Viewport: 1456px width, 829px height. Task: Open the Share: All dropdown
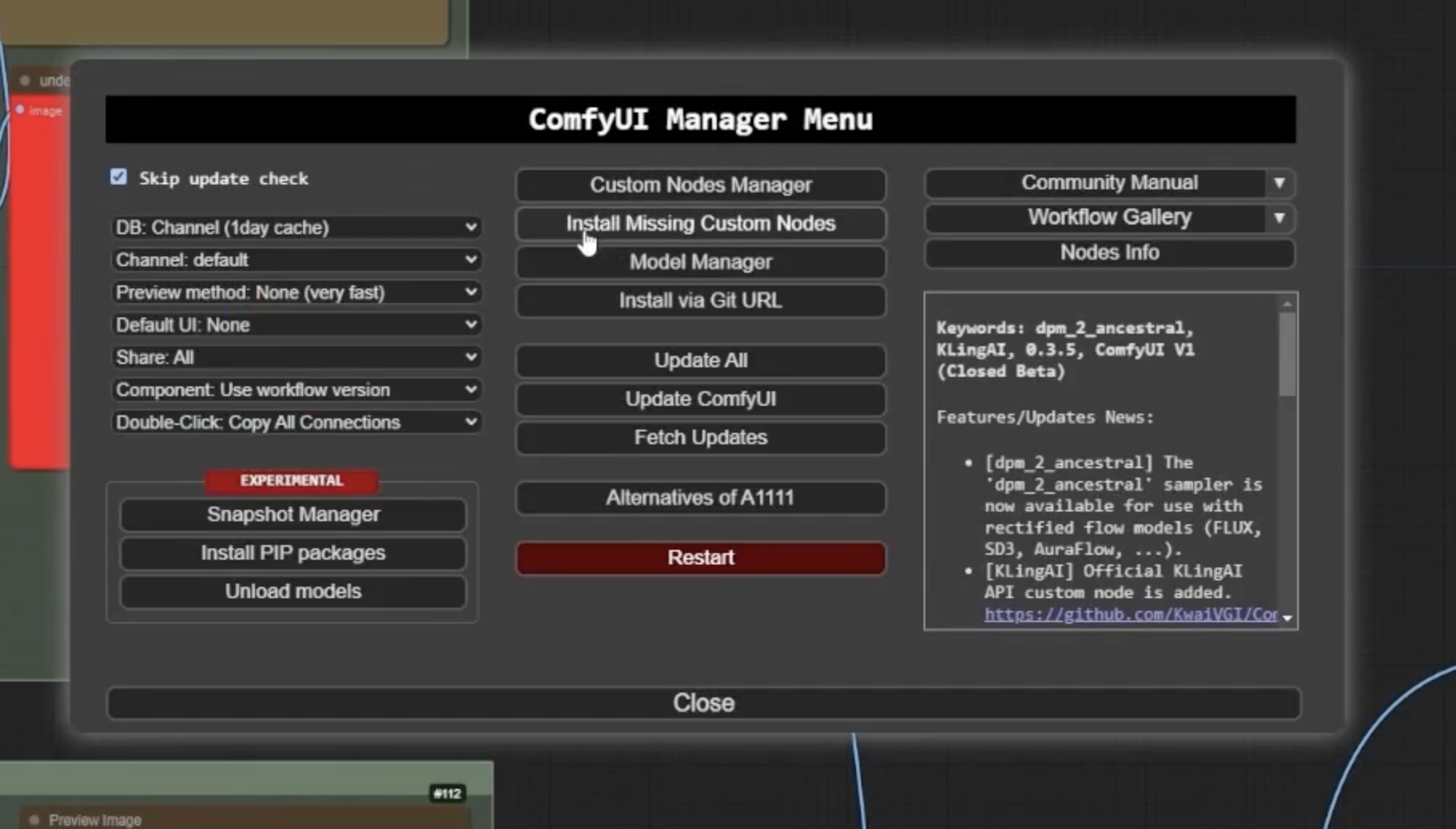296,358
